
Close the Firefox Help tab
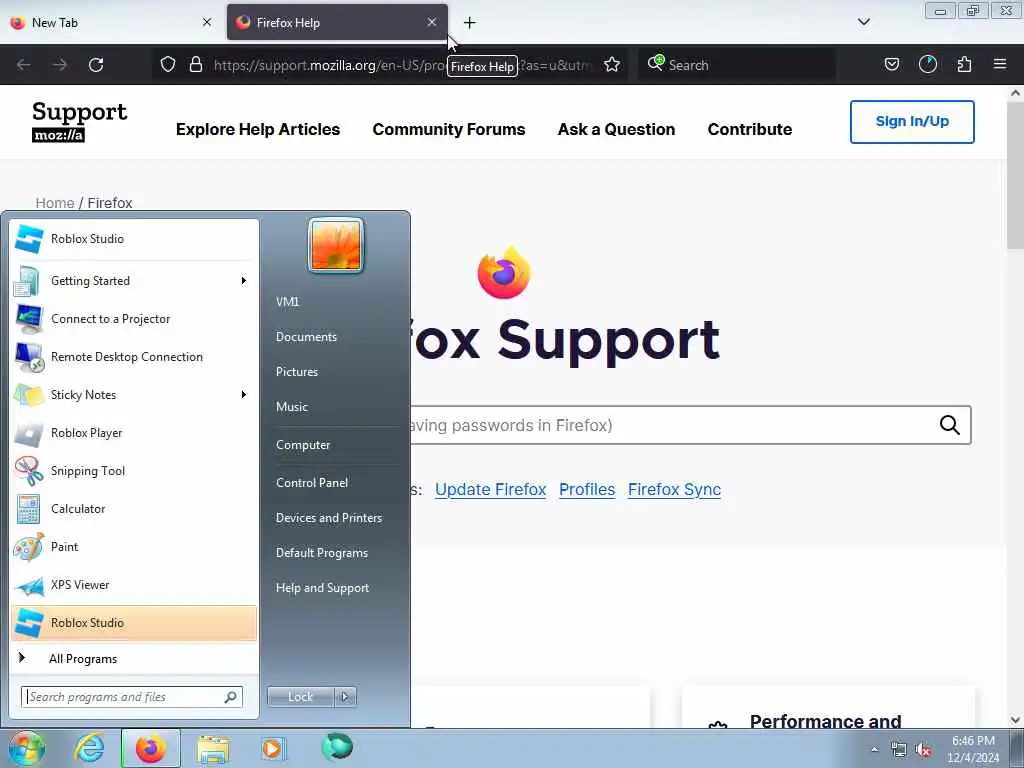[432, 22]
